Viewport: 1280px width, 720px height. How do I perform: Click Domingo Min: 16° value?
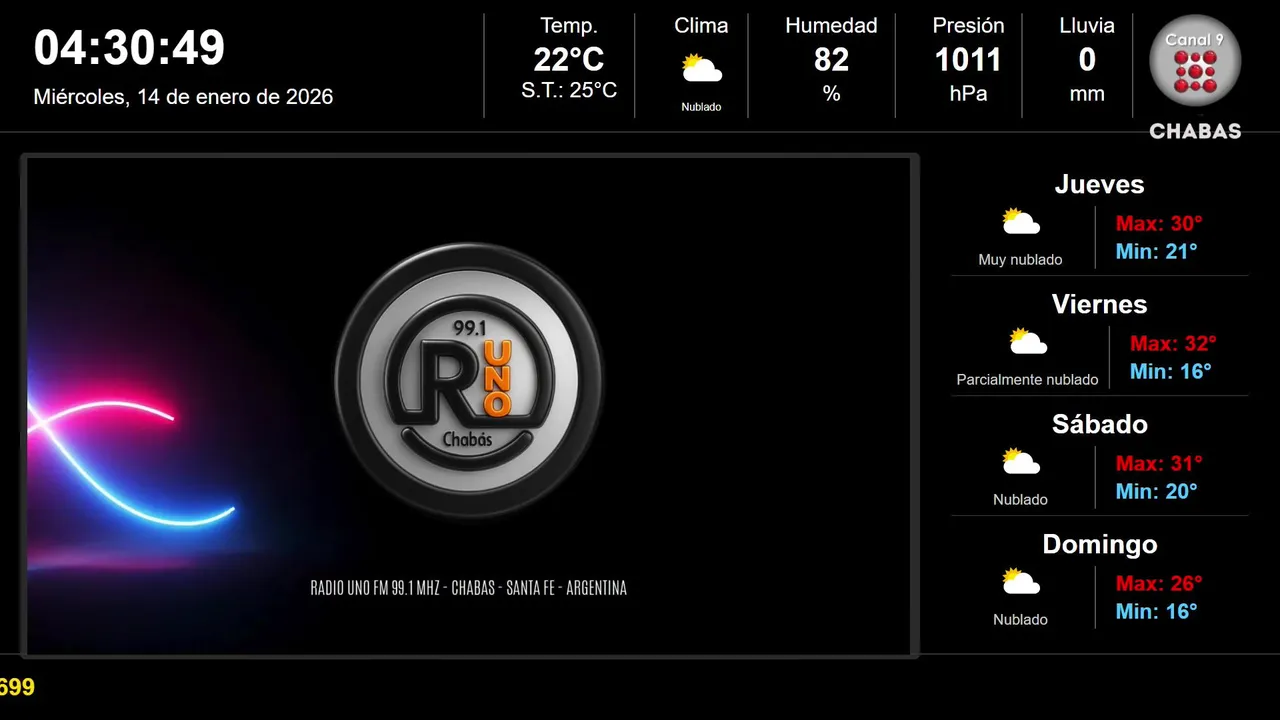[x=1156, y=611]
